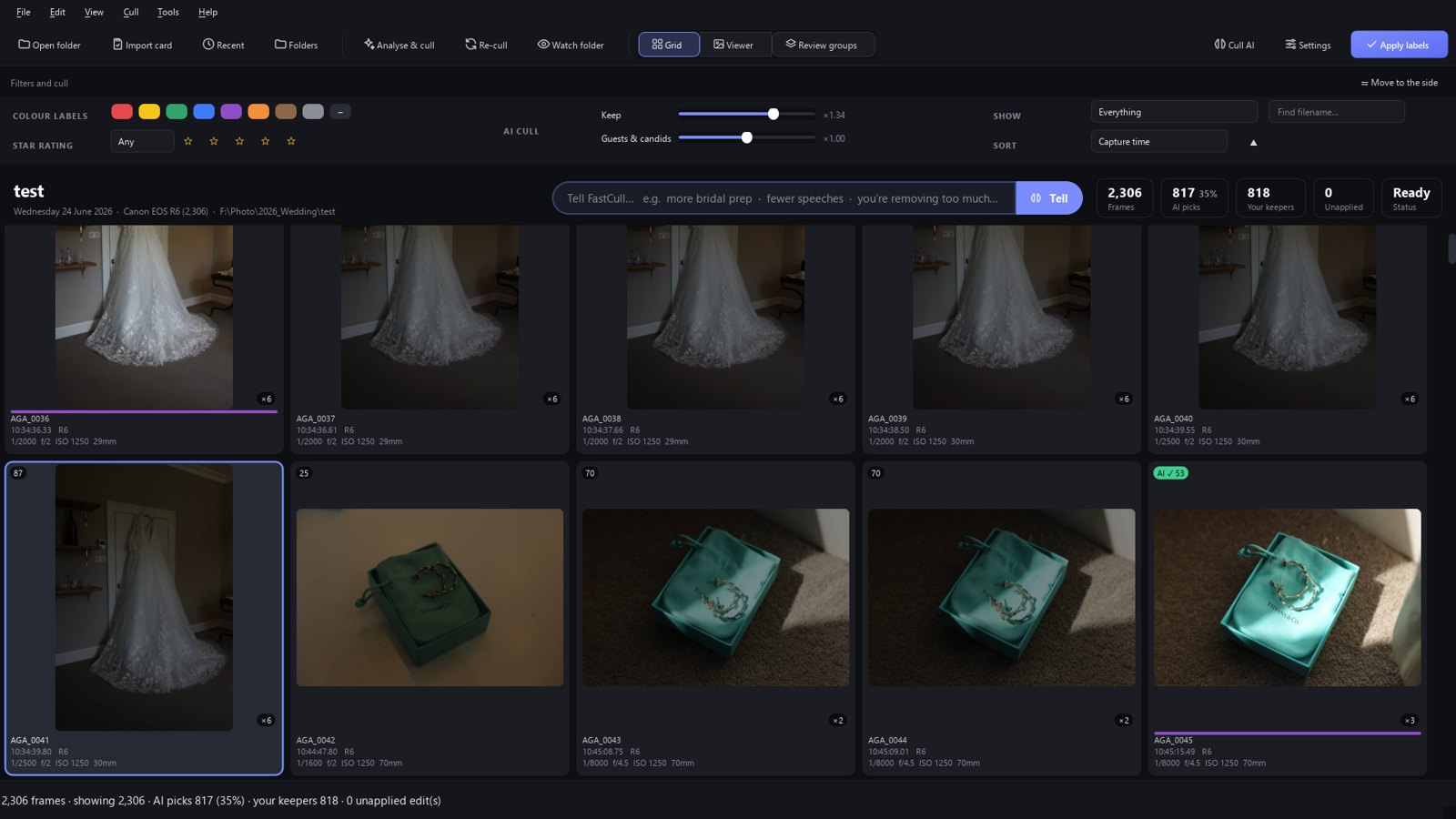Click the Find filename search field
Screen dimensions: 1456x819
(1336, 112)
